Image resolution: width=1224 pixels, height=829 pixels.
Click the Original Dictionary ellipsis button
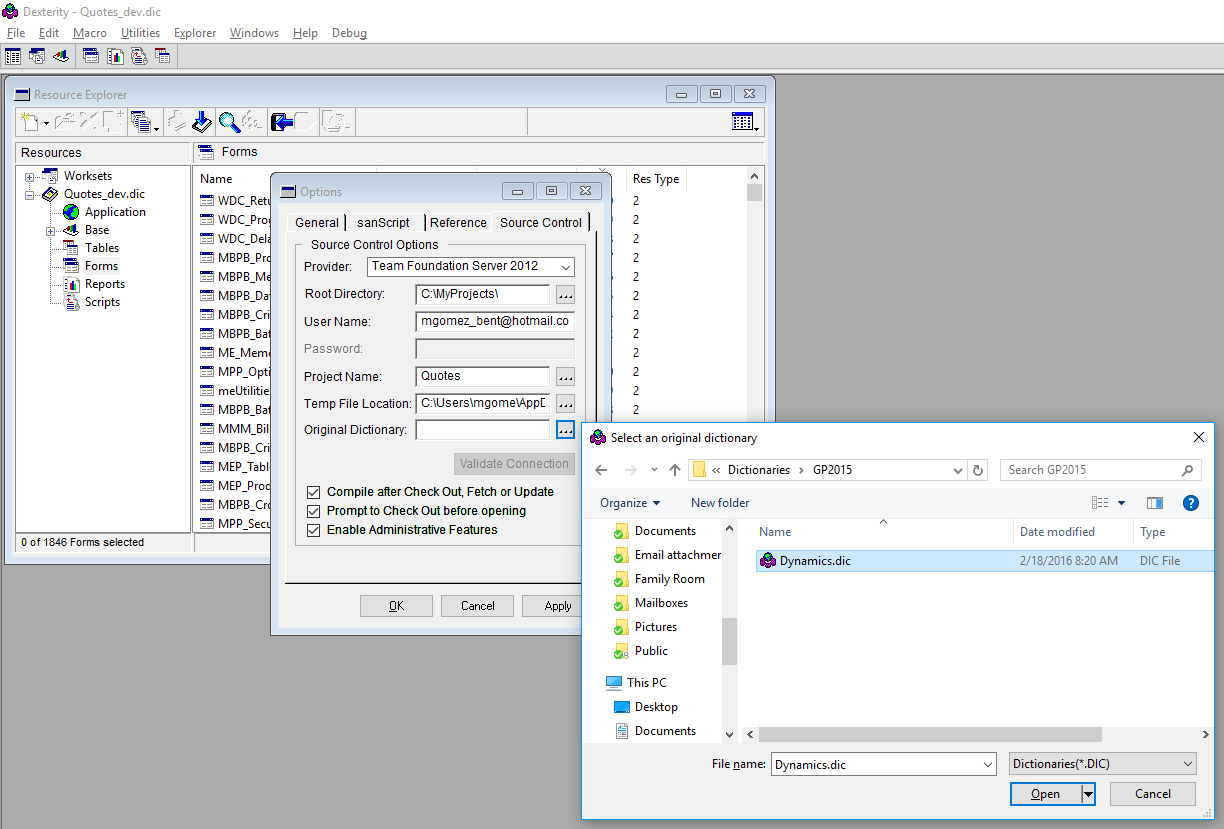(565, 430)
